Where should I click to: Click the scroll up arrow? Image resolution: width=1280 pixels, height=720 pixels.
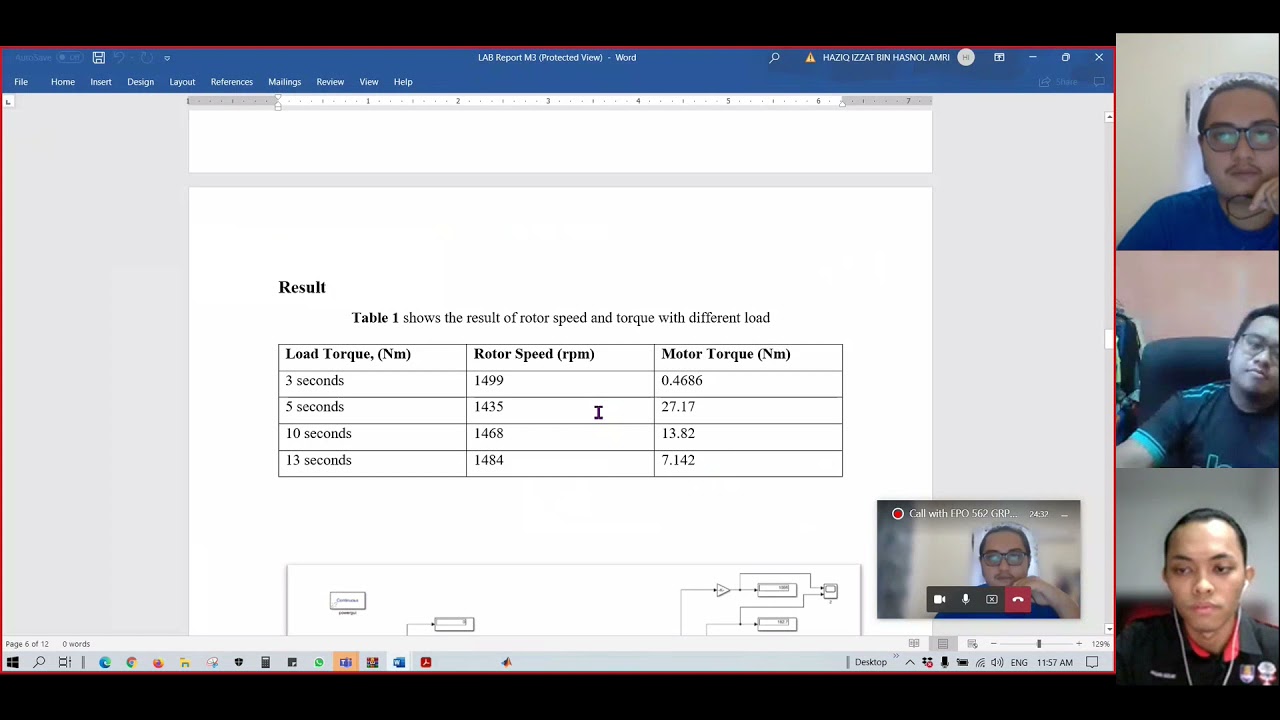click(1108, 117)
